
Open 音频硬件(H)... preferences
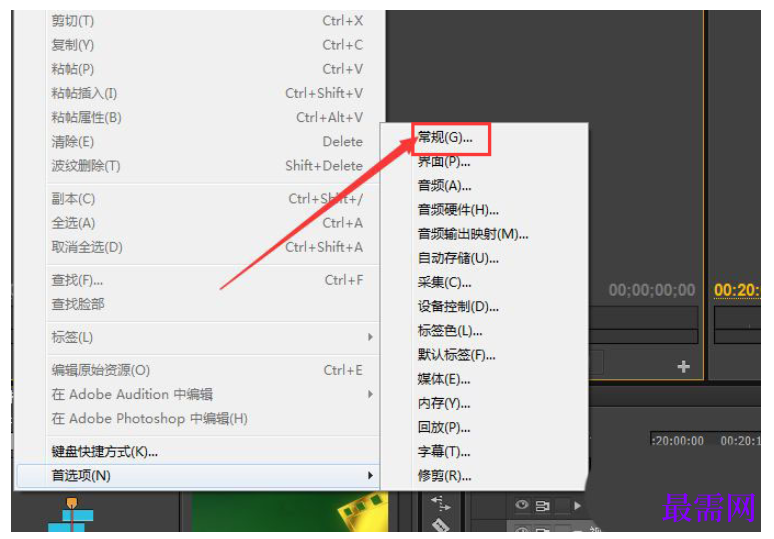(458, 210)
